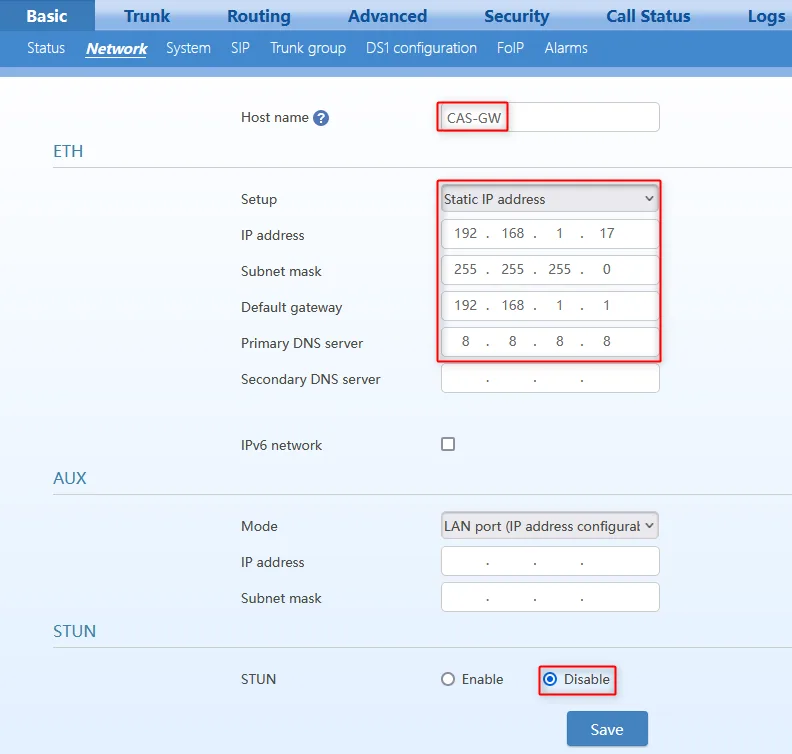Select the STUN Enable radio button
The image size is (792, 754).
click(x=448, y=679)
